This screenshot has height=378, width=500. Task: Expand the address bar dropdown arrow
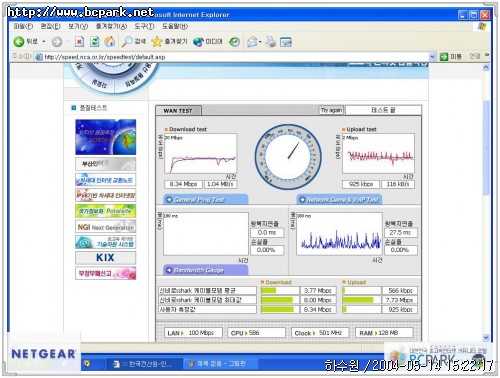(x=432, y=57)
